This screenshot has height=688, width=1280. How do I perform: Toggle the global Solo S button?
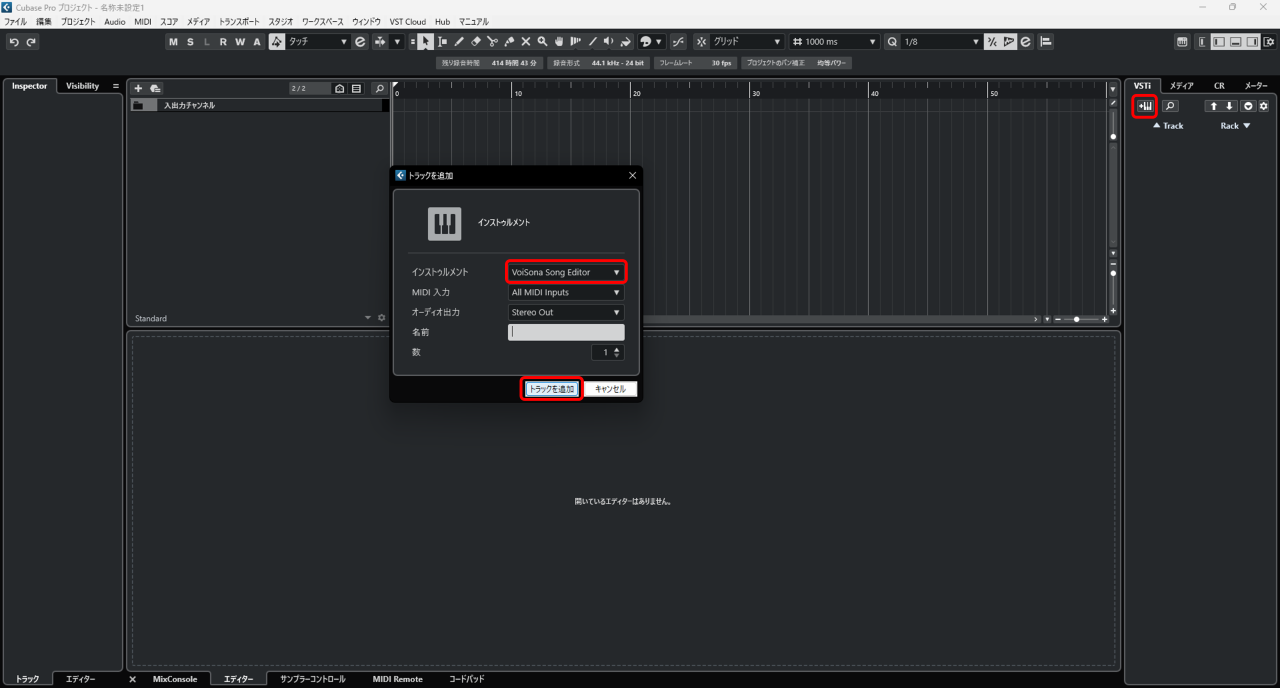point(190,42)
